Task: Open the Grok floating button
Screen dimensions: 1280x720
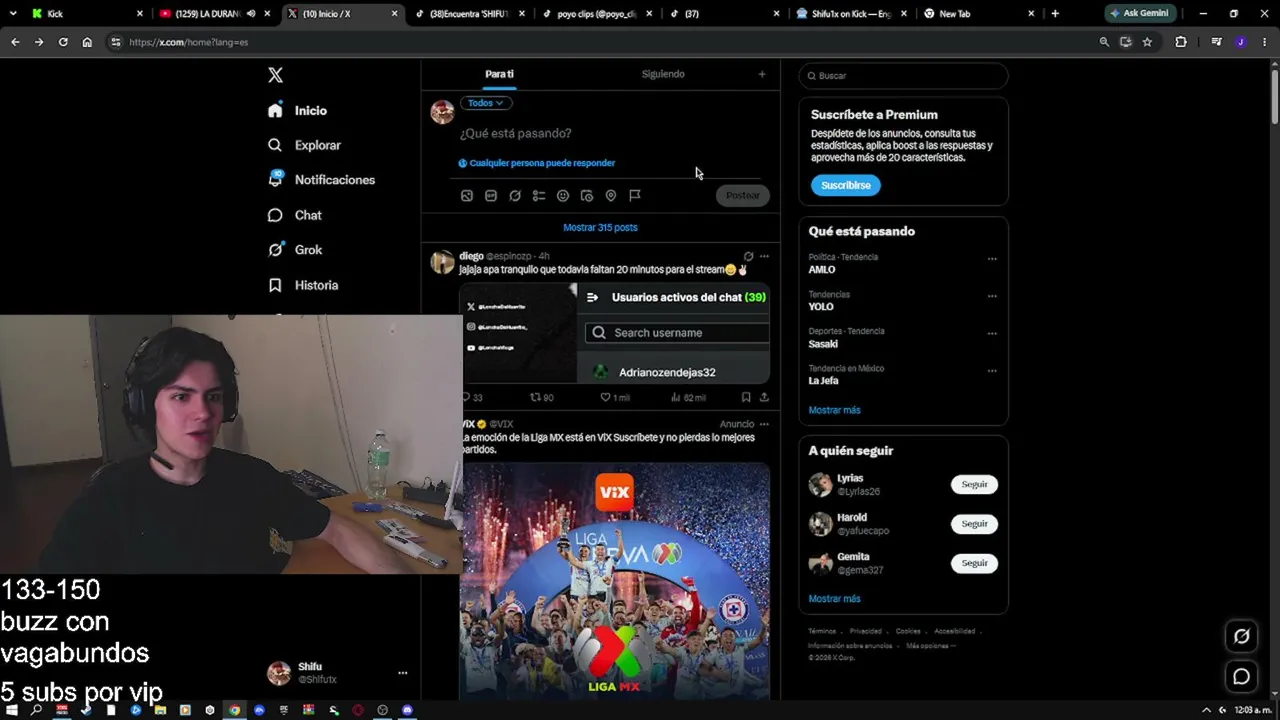Action: click(1241, 636)
